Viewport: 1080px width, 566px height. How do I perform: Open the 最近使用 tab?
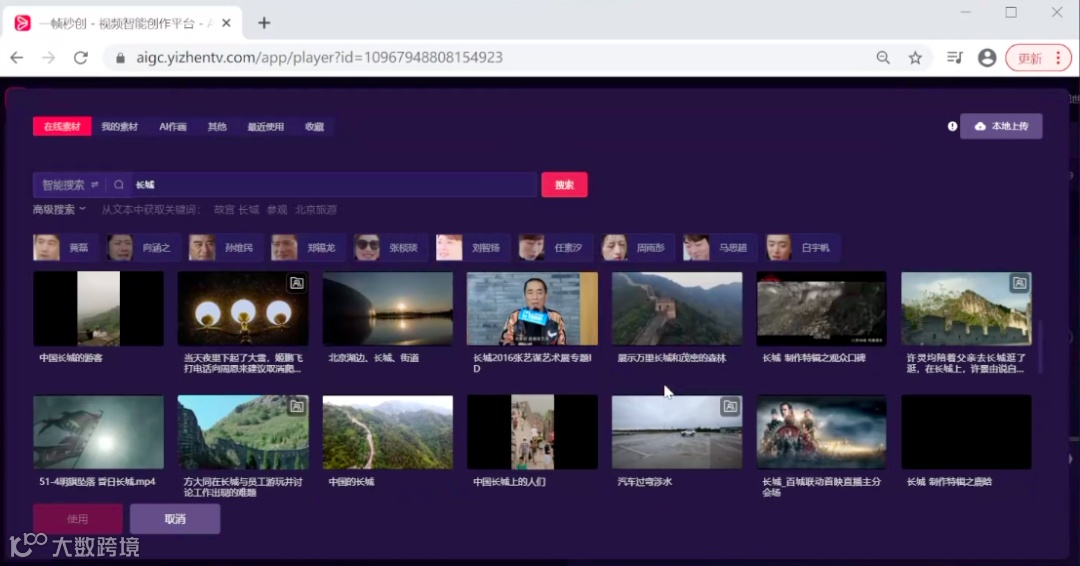266,127
